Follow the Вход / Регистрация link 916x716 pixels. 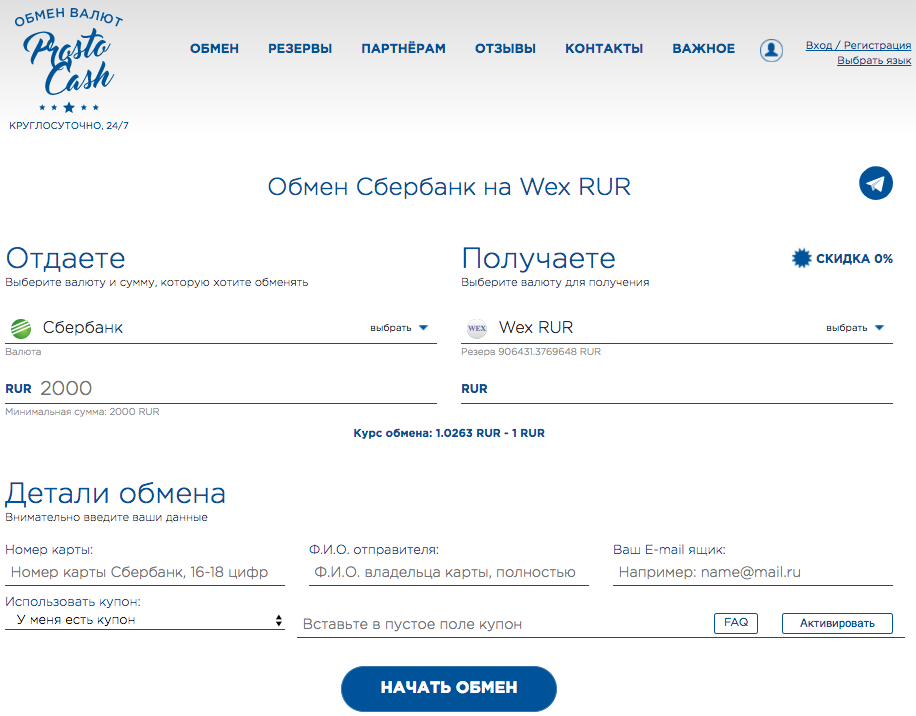[x=858, y=45]
